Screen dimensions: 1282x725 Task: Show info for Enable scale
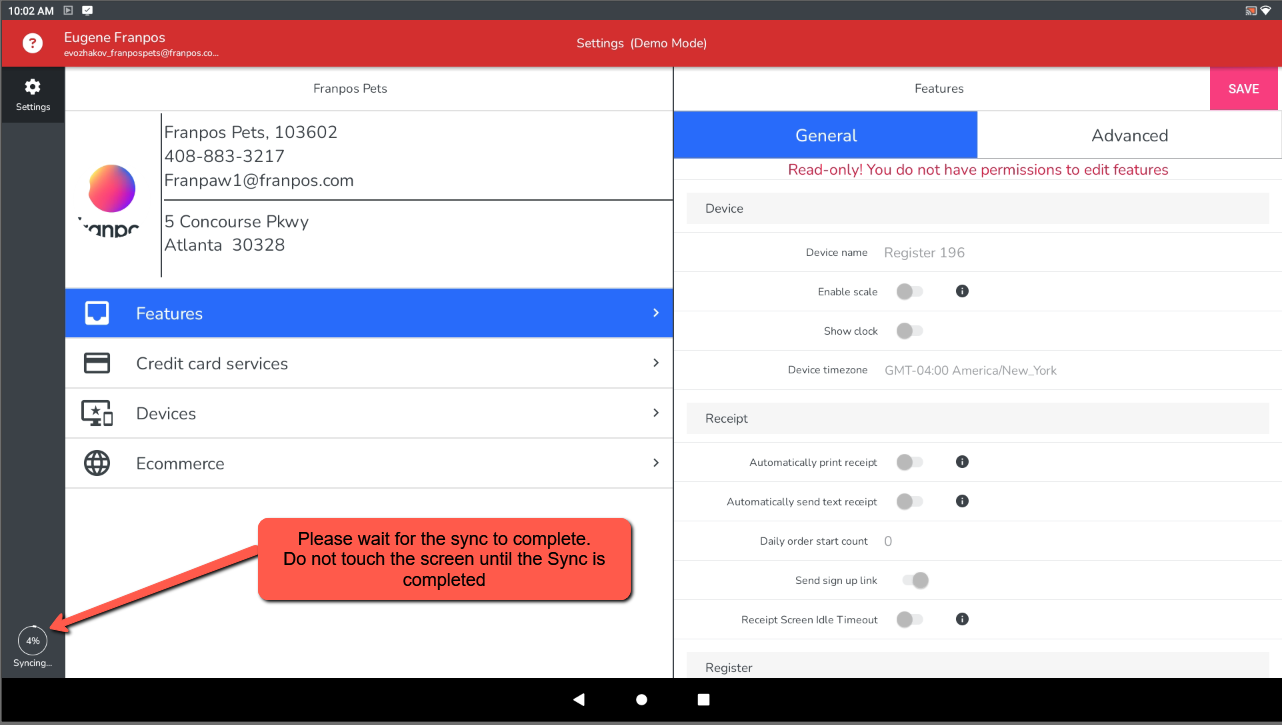[962, 291]
